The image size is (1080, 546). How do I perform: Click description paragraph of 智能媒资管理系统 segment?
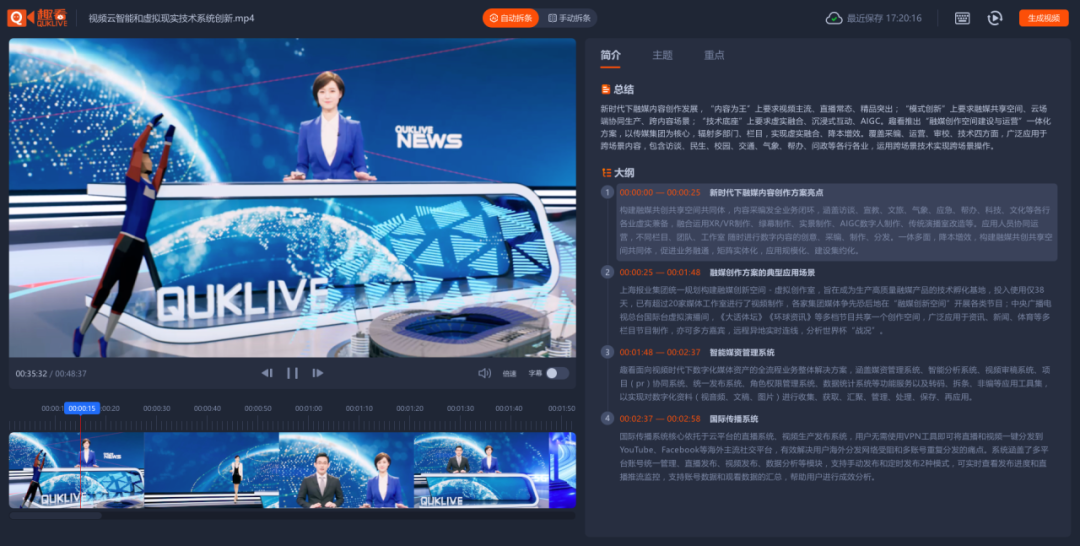[x=833, y=384]
